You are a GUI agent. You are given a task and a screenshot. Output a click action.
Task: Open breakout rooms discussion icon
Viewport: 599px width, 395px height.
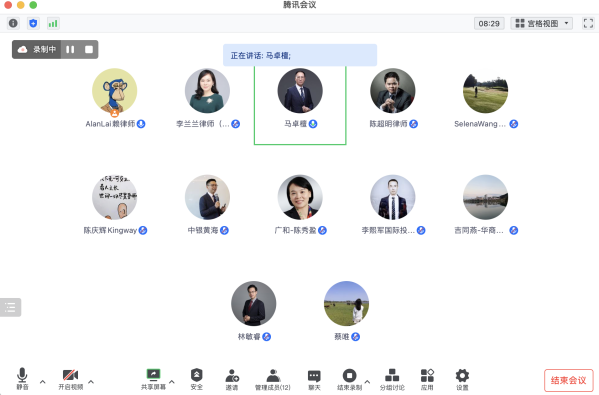coord(392,379)
